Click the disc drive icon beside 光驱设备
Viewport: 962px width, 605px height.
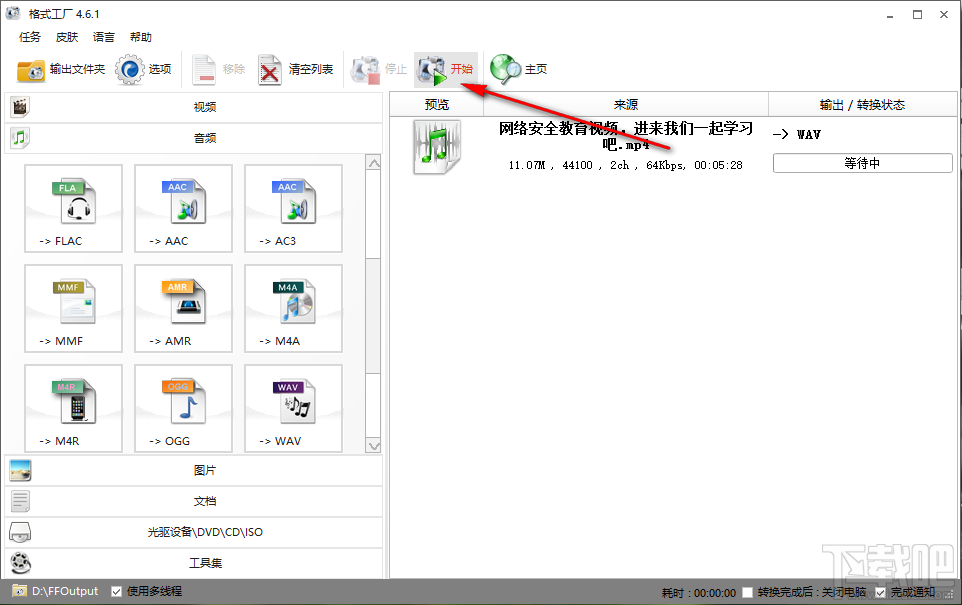(x=20, y=533)
